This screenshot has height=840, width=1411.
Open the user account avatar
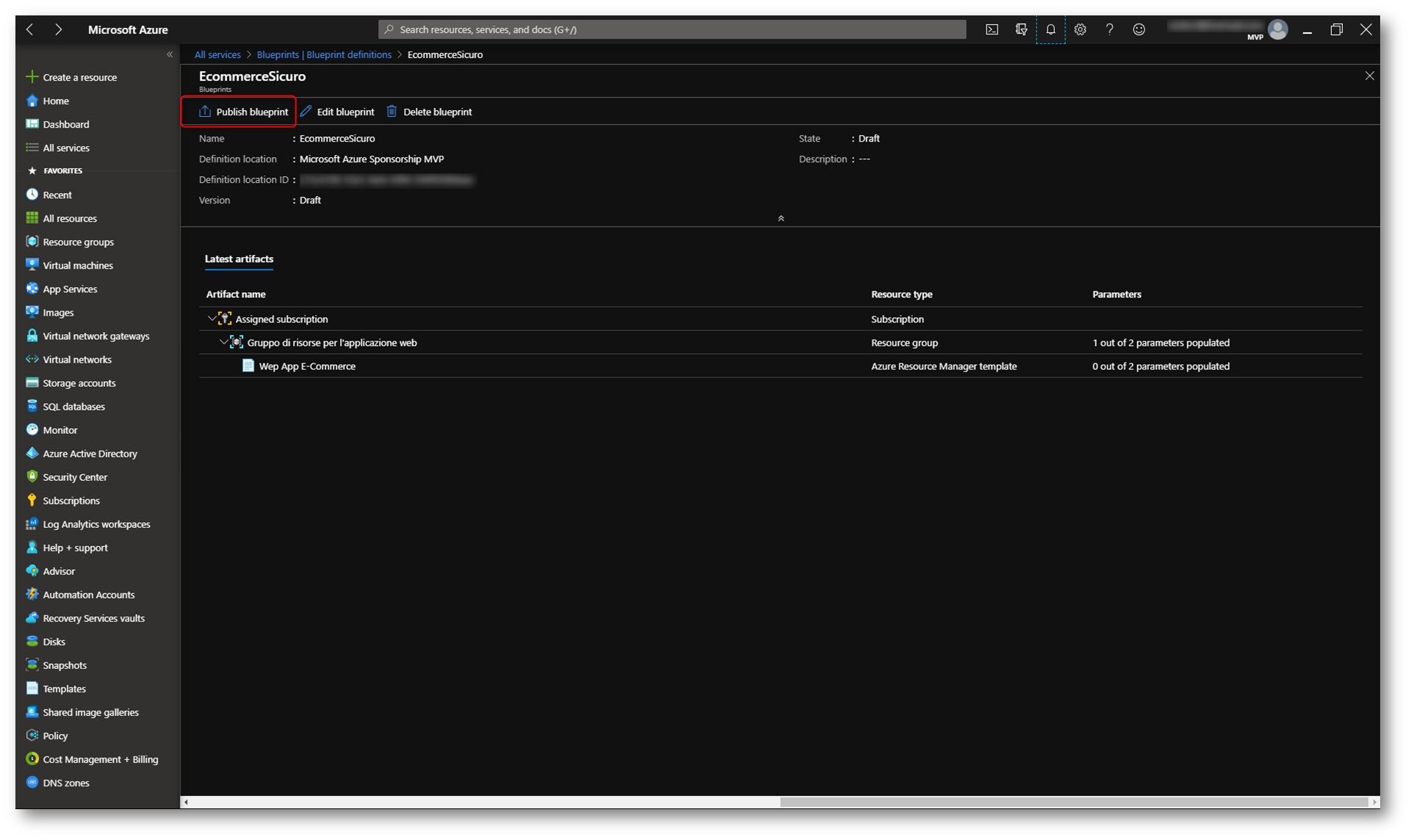pyautogui.click(x=1278, y=29)
